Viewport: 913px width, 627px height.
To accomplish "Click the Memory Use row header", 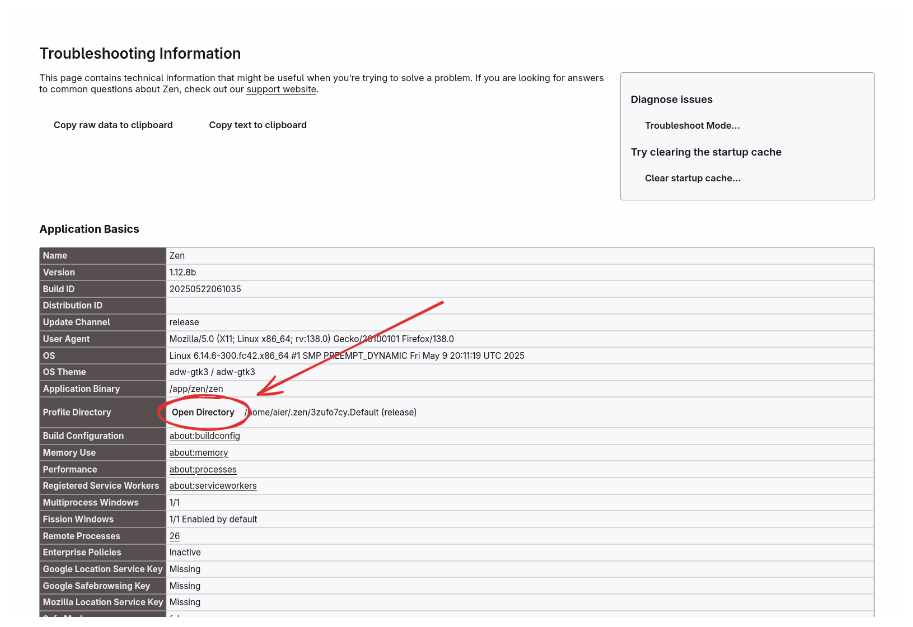I will (x=102, y=453).
